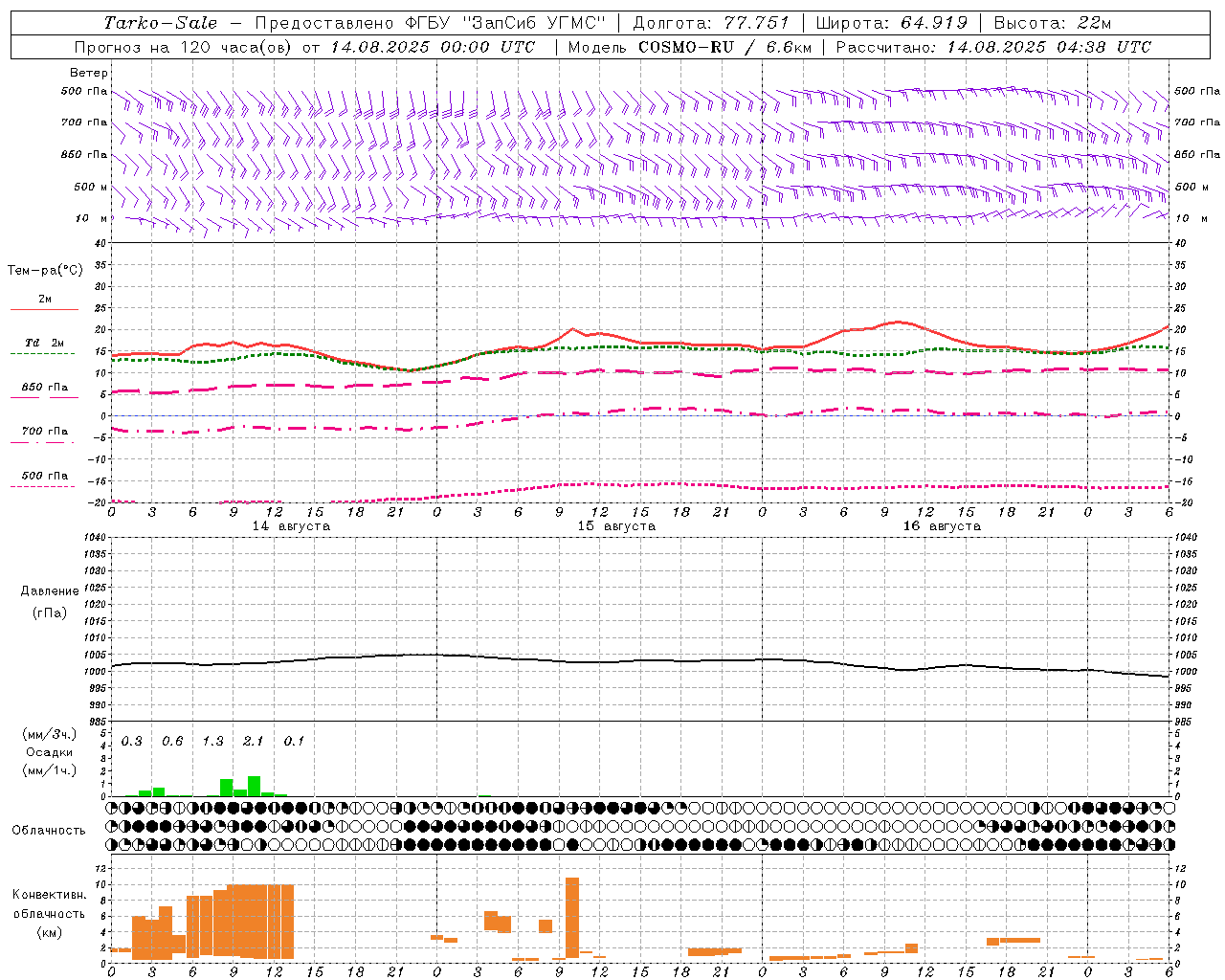Click the '2.1' three-hour precipitation value
This screenshot has width=1225, height=980.
pyautogui.click(x=254, y=741)
